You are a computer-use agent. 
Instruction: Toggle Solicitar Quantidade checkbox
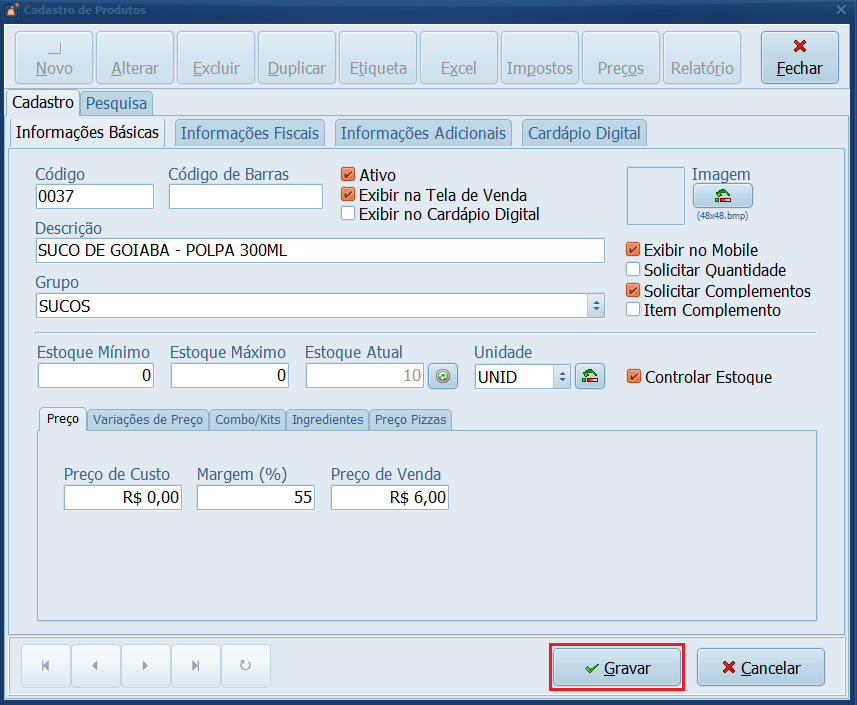(x=632, y=270)
